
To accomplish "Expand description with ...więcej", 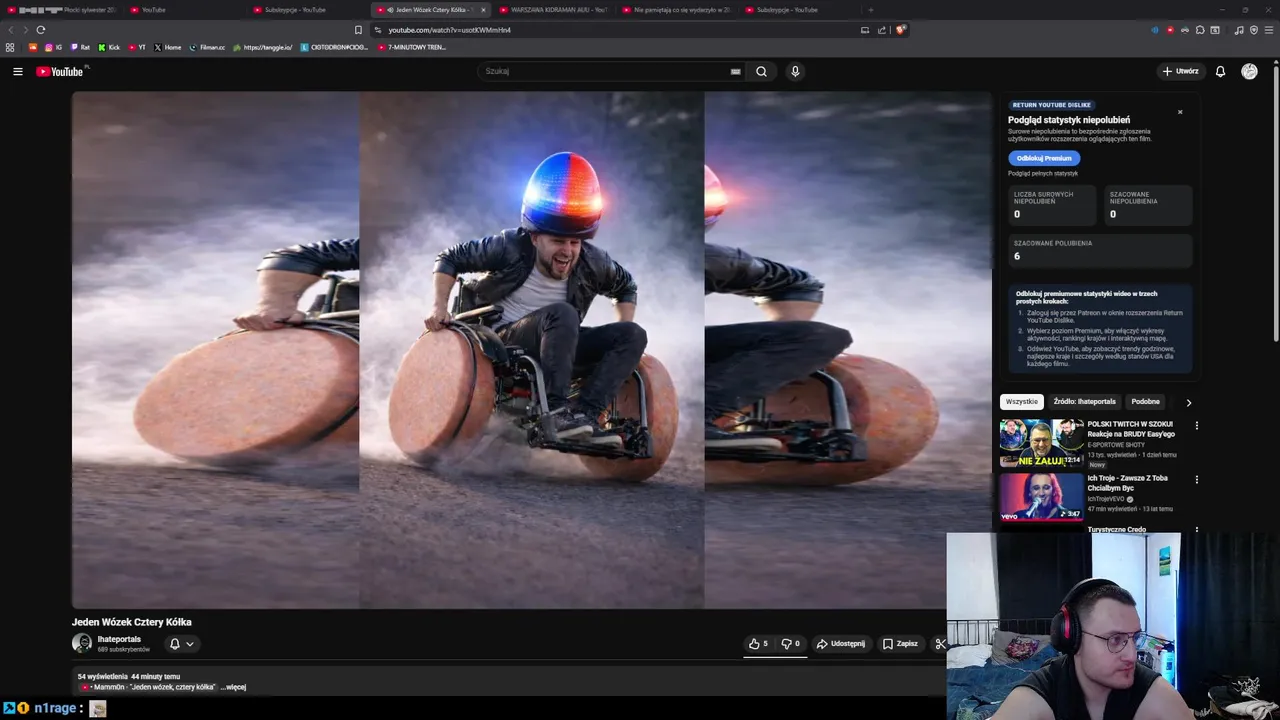I will pos(233,687).
